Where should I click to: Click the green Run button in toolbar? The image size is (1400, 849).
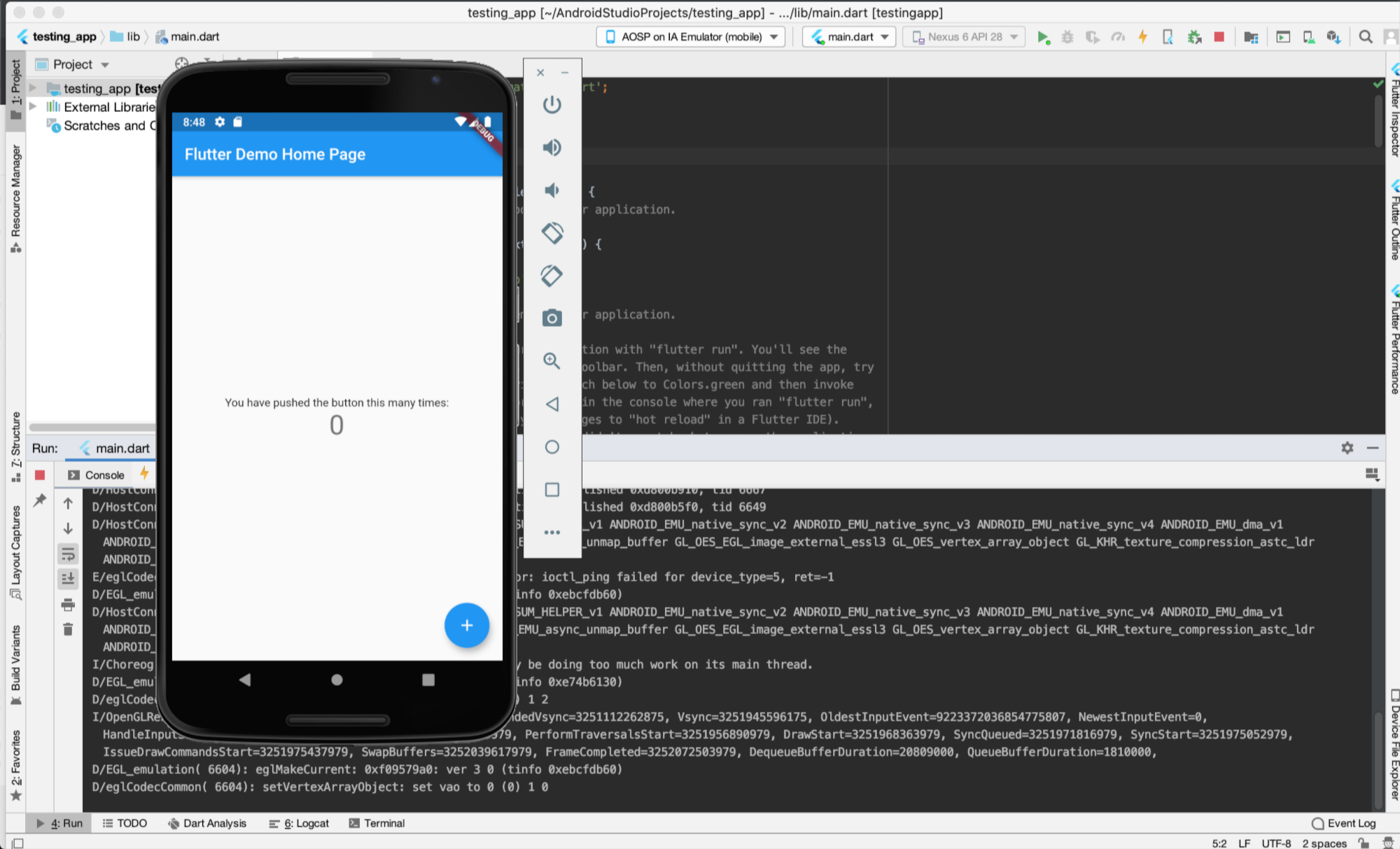pos(1042,37)
